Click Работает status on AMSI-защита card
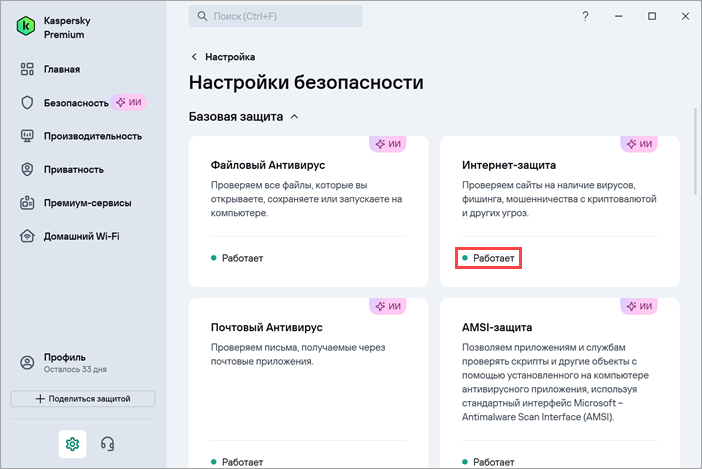The height and width of the screenshot is (469, 702). tap(488, 462)
